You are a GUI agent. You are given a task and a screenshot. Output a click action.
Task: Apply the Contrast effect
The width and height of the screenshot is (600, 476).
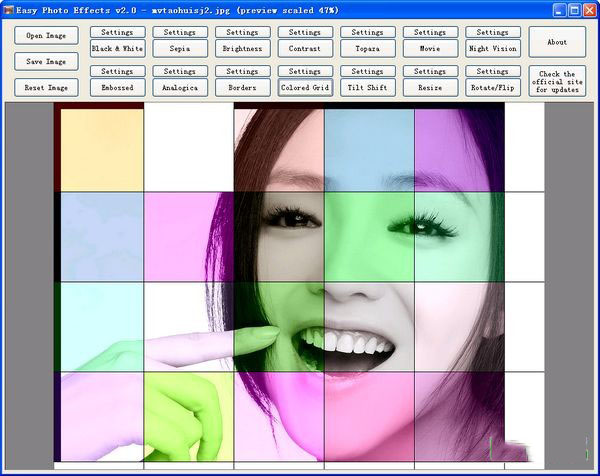[305, 49]
